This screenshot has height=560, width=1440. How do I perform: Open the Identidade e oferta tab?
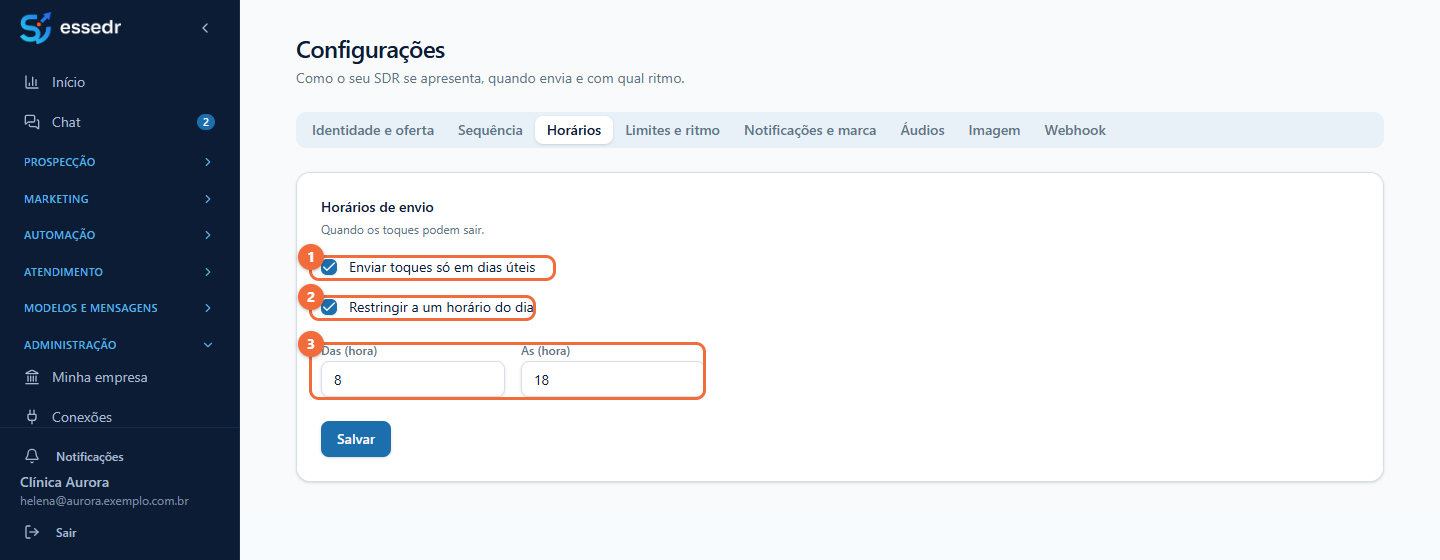point(373,130)
